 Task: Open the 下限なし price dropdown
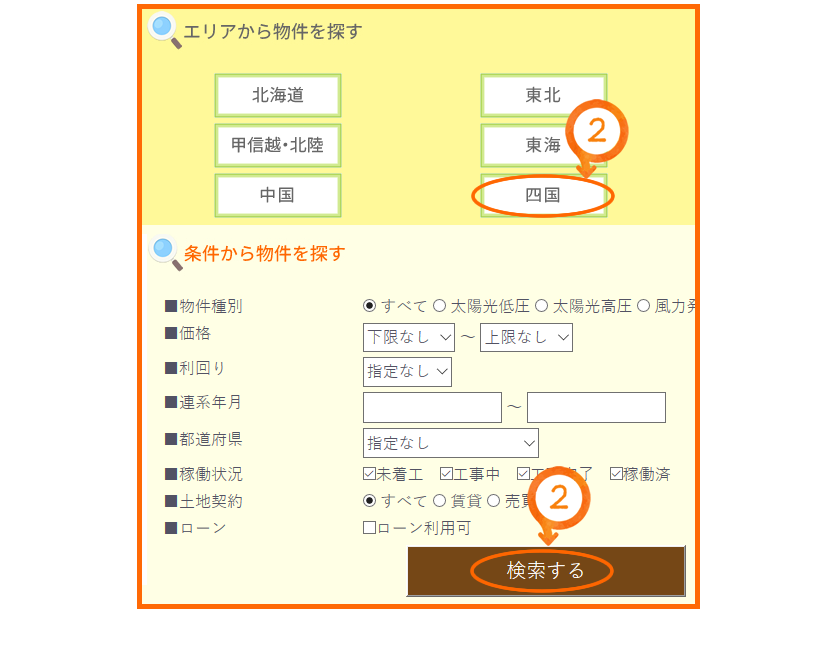click(x=409, y=337)
